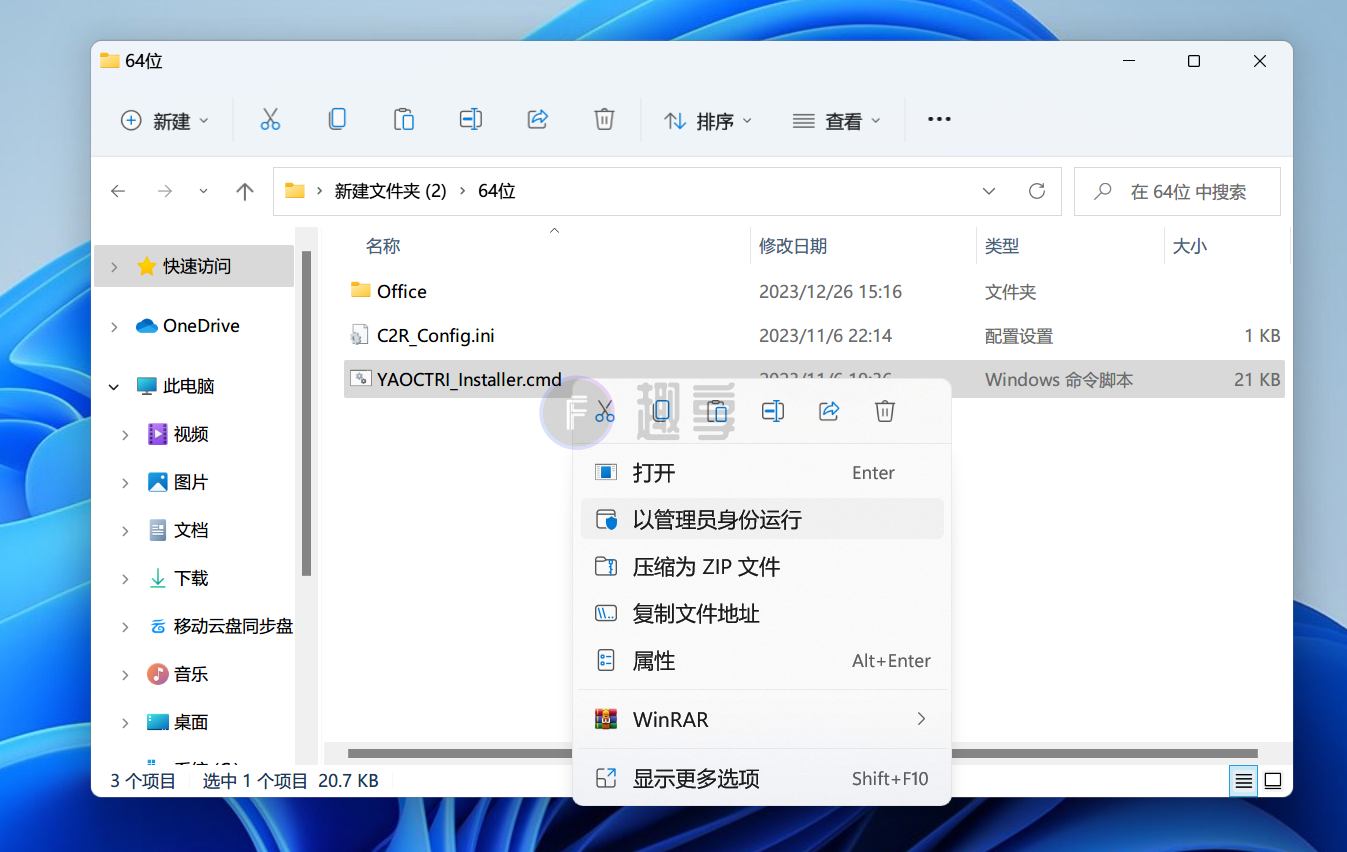Screen dimensions: 1347x852
Task: Collapse 此电脑 tree node chevron
Action: point(114,386)
